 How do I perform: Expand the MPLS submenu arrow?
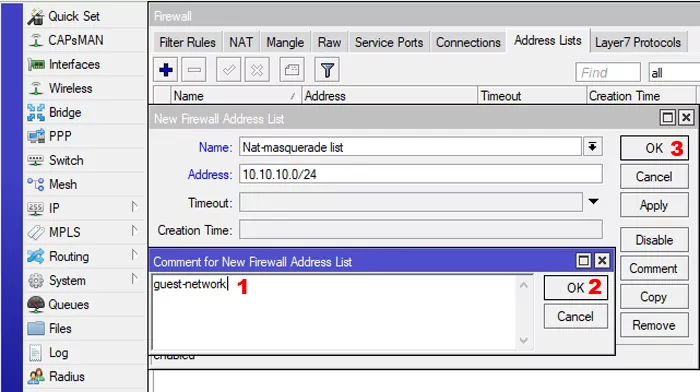click(134, 231)
